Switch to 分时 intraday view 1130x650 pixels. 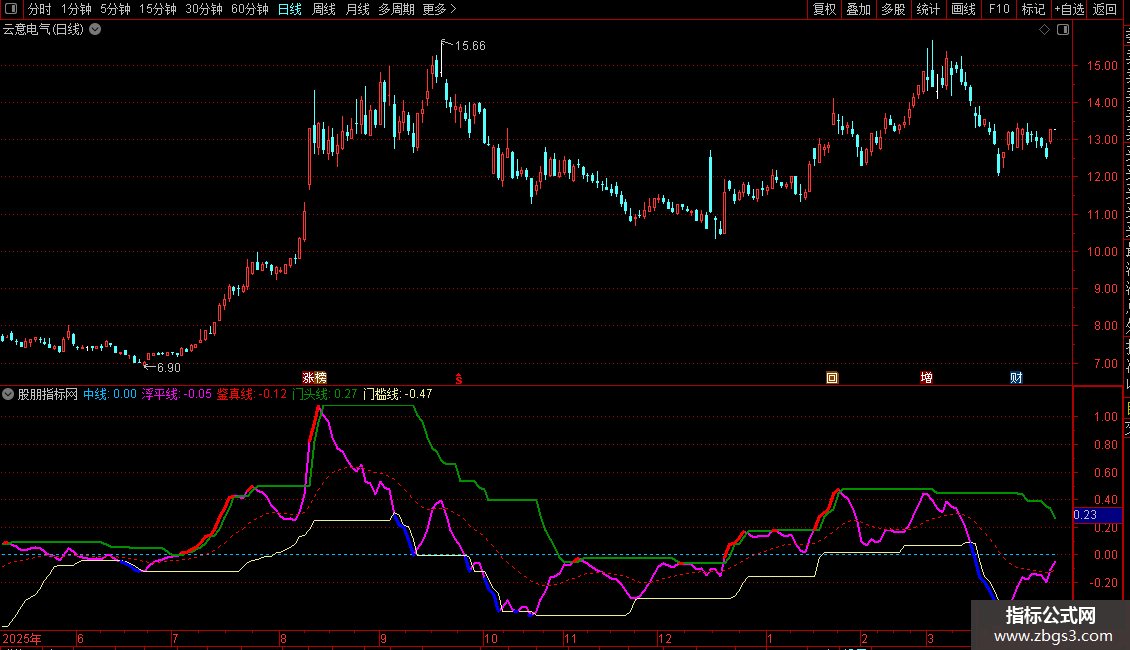click(40, 9)
